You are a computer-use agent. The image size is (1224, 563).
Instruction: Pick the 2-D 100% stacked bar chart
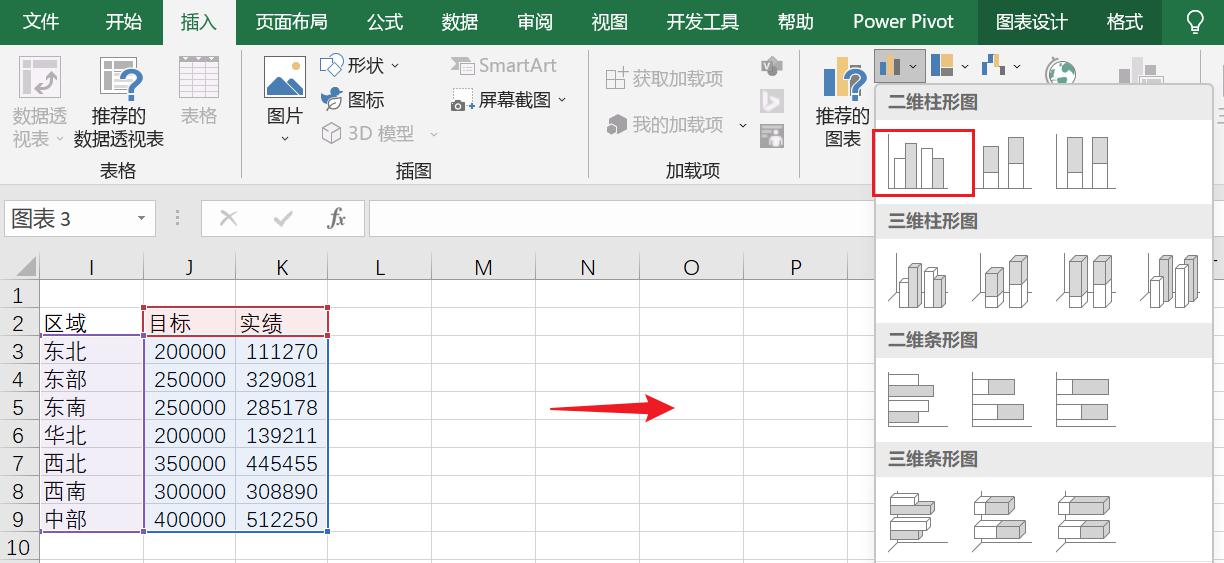(x=1086, y=400)
